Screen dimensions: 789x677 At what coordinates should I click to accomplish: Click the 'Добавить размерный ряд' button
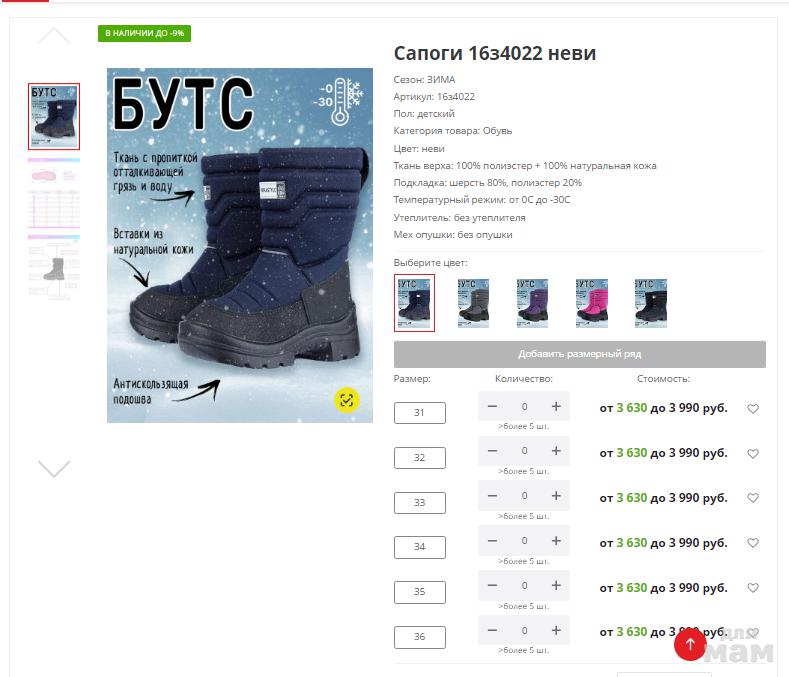(x=580, y=354)
